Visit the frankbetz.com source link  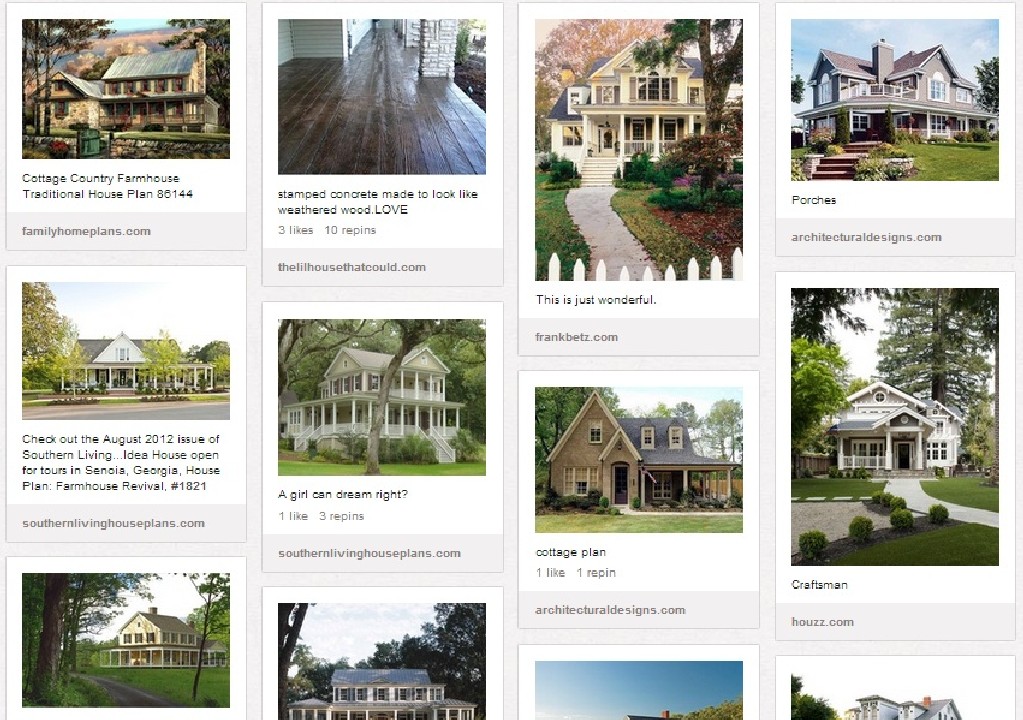click(x=576, y=337)
